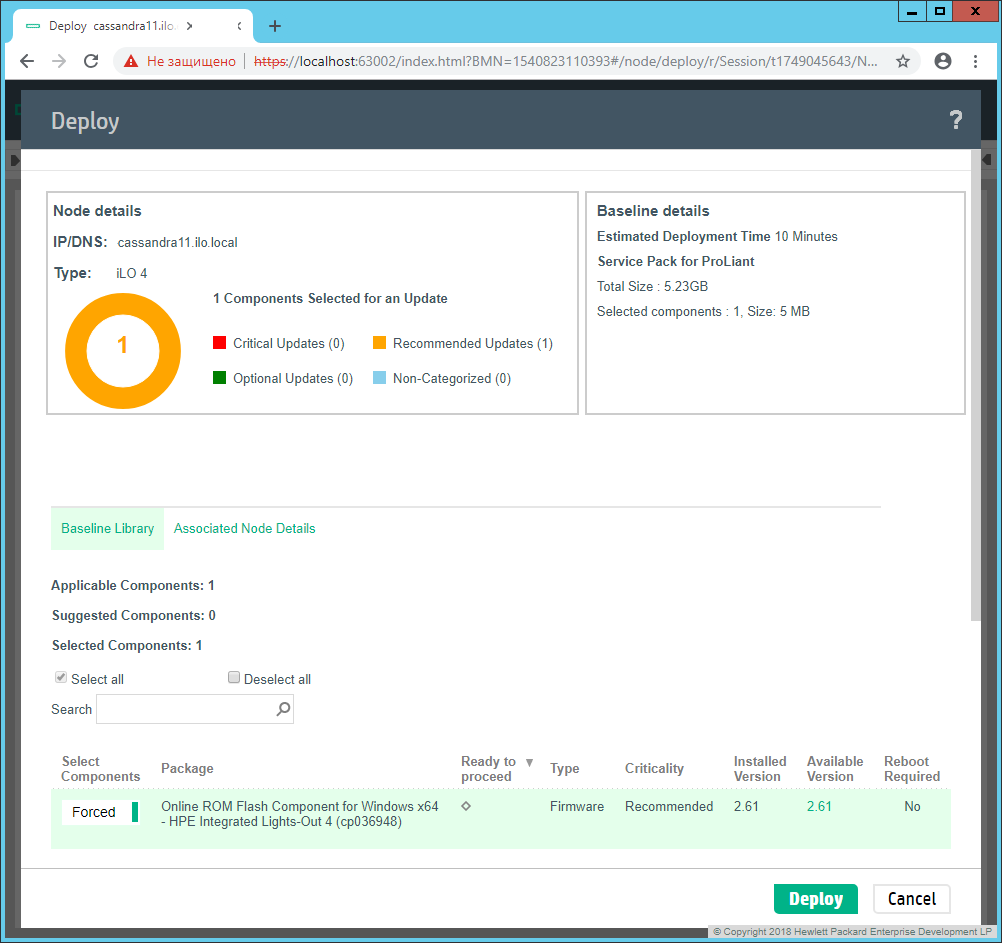This screenshot has height=943, width=1002.
Task: Open the browser profile icon
Action: click(942, 60)
